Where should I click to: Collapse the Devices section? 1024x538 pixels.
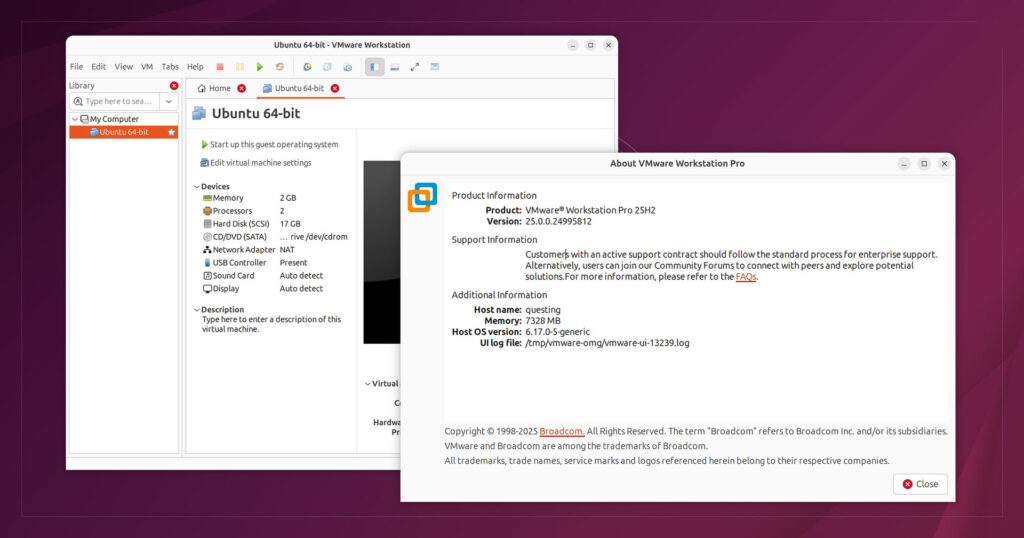[196, 187]
